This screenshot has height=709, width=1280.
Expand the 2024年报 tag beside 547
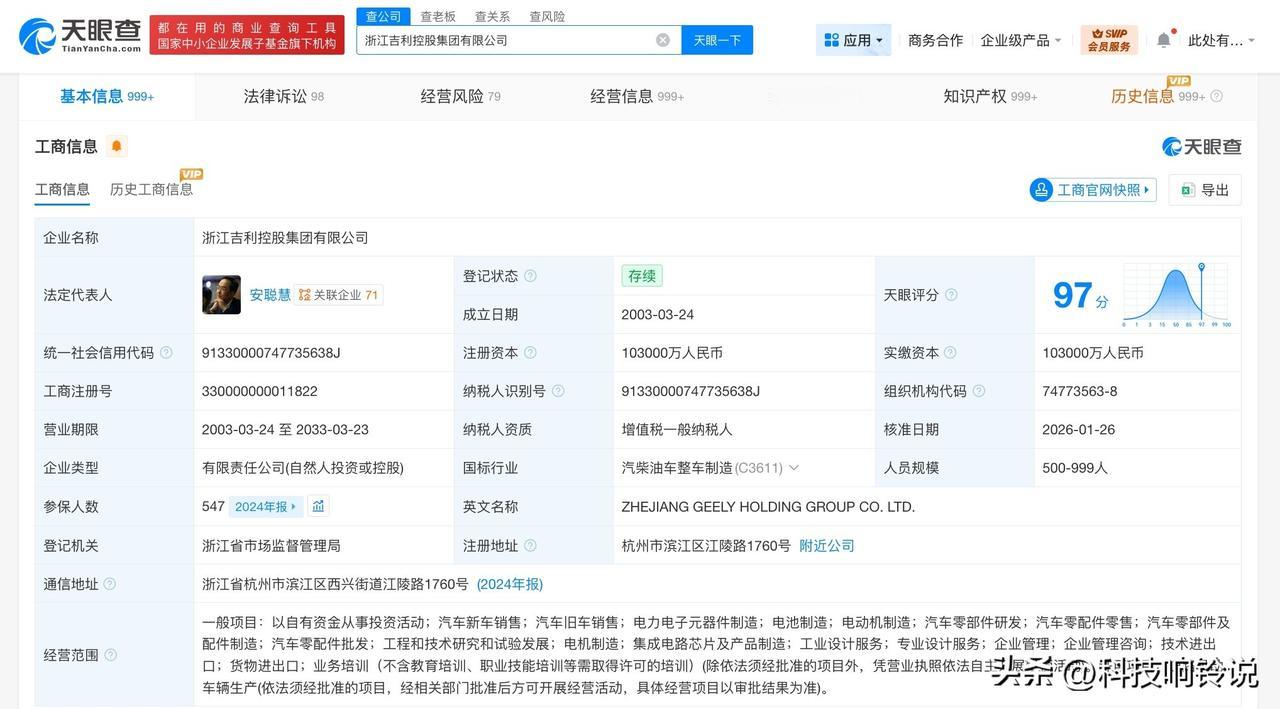[266, 507]
